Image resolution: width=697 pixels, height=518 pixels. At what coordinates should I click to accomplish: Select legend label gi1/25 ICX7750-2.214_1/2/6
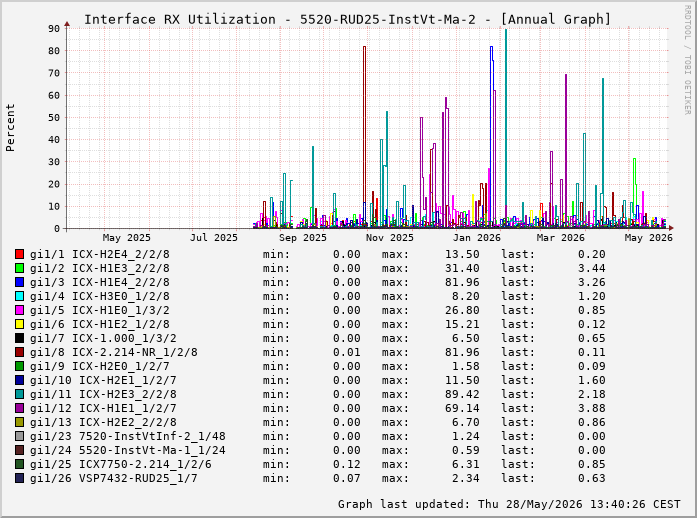coord(120,465)
